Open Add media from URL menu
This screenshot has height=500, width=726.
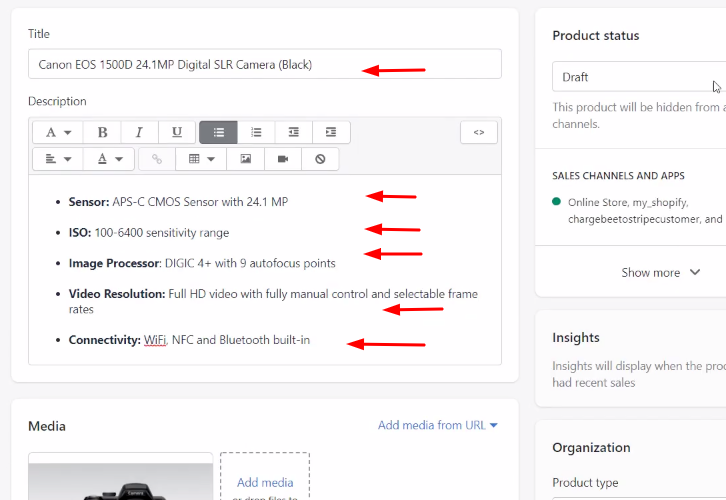[x=438, y=425]
